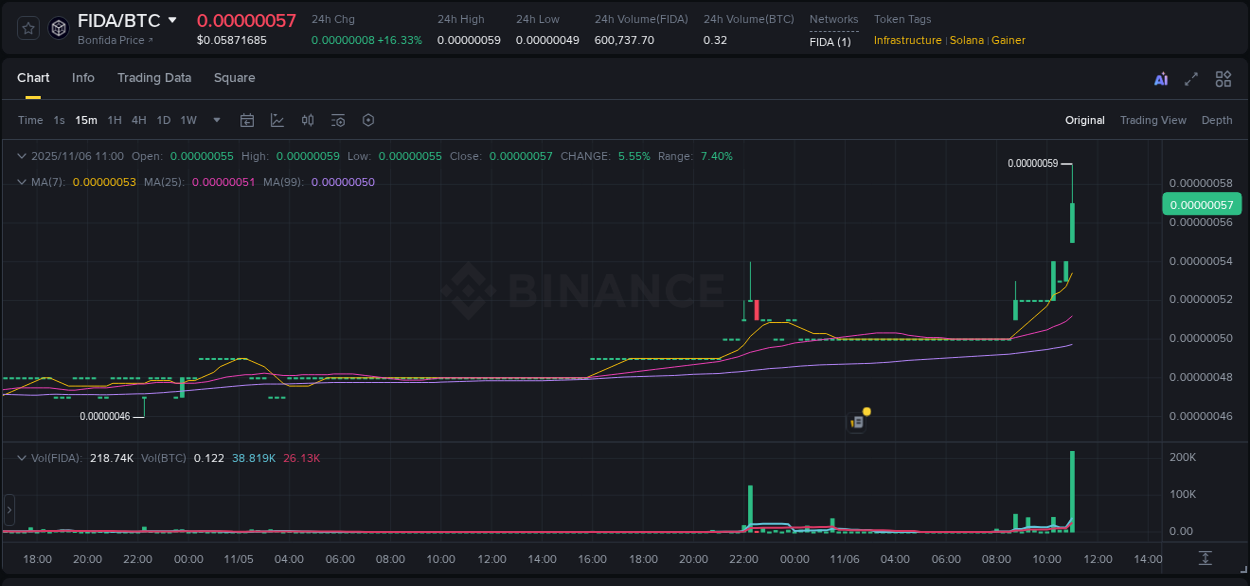
Task: Switch to the Trading Data tab
Action: pyautogui.click(x=154, y=78)
